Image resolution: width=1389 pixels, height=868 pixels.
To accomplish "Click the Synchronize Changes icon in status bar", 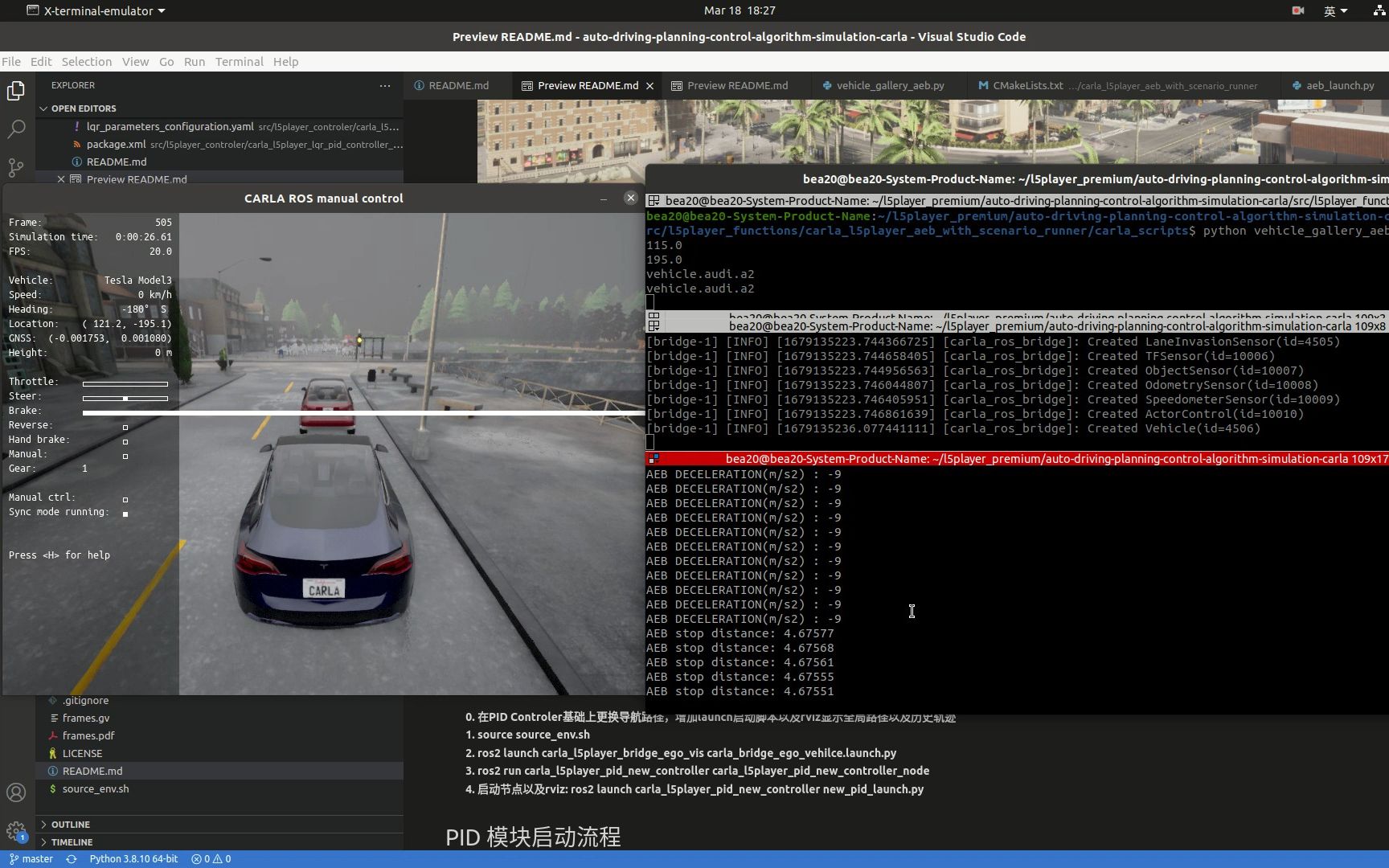I will (x=72, y=859).
